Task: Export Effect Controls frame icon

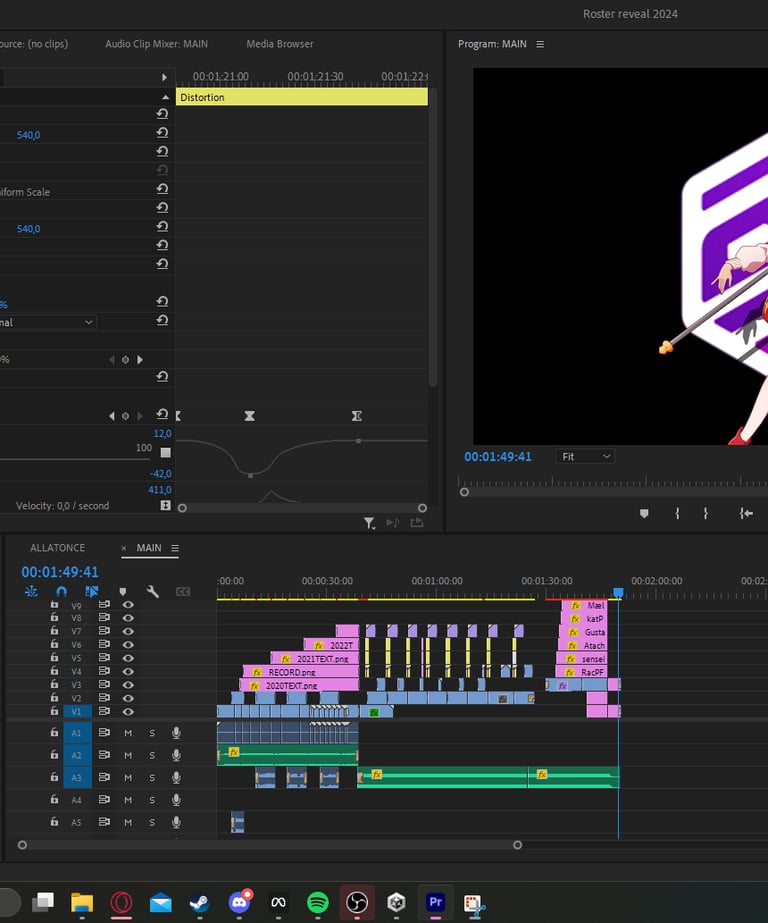Action: (417, 523)
